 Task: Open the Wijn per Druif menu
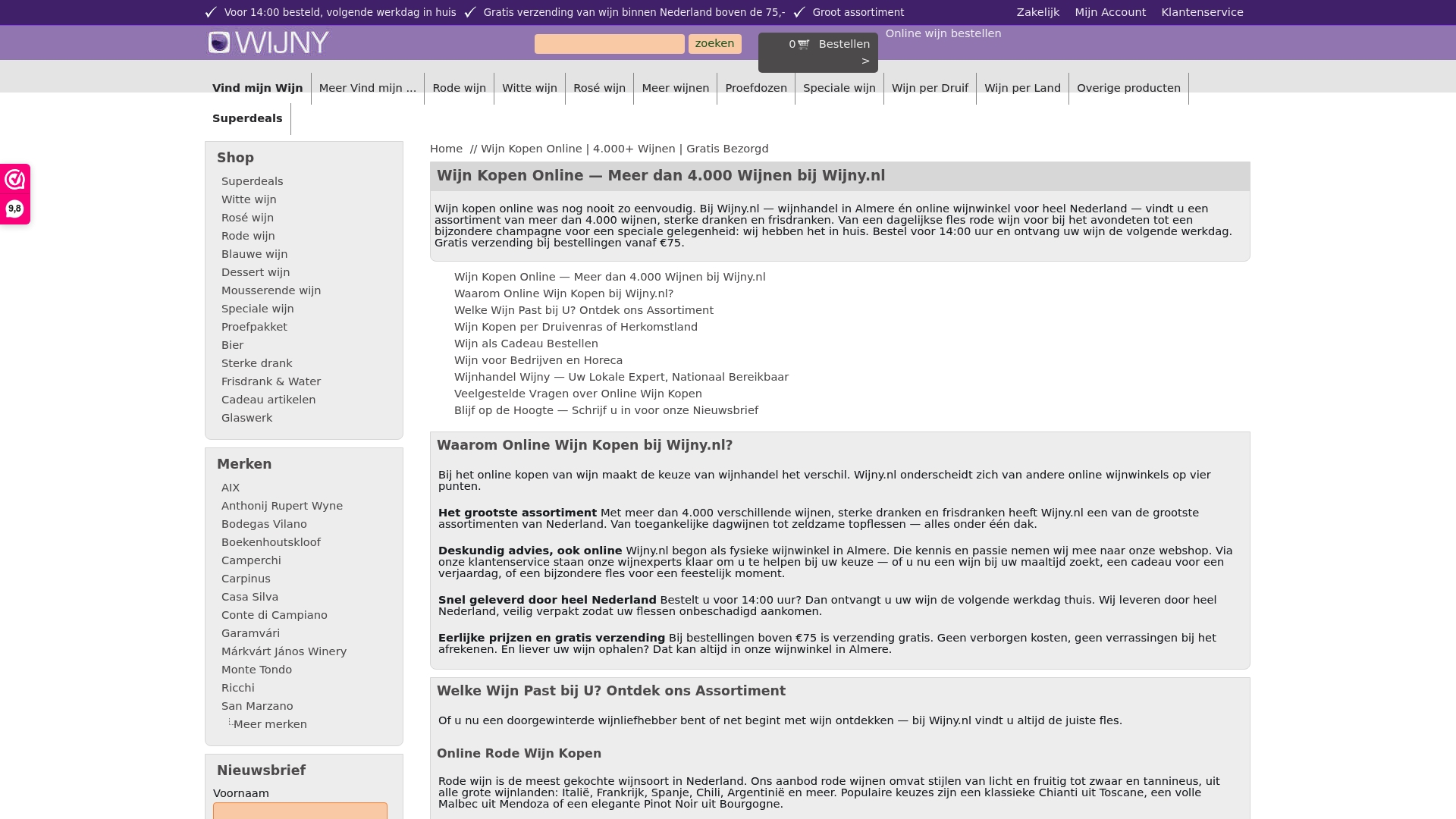click(930, 88)
